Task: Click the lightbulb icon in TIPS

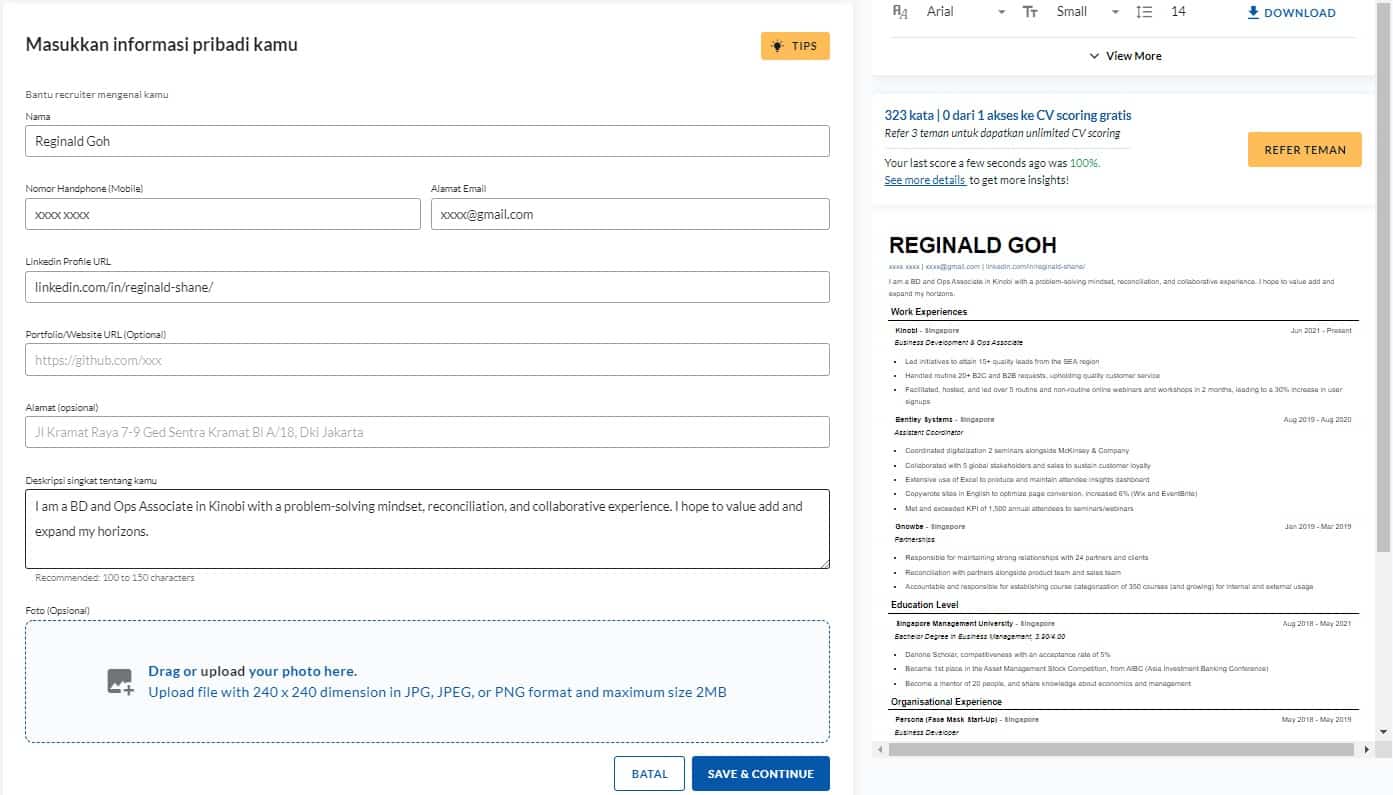Action: point(777,46)
